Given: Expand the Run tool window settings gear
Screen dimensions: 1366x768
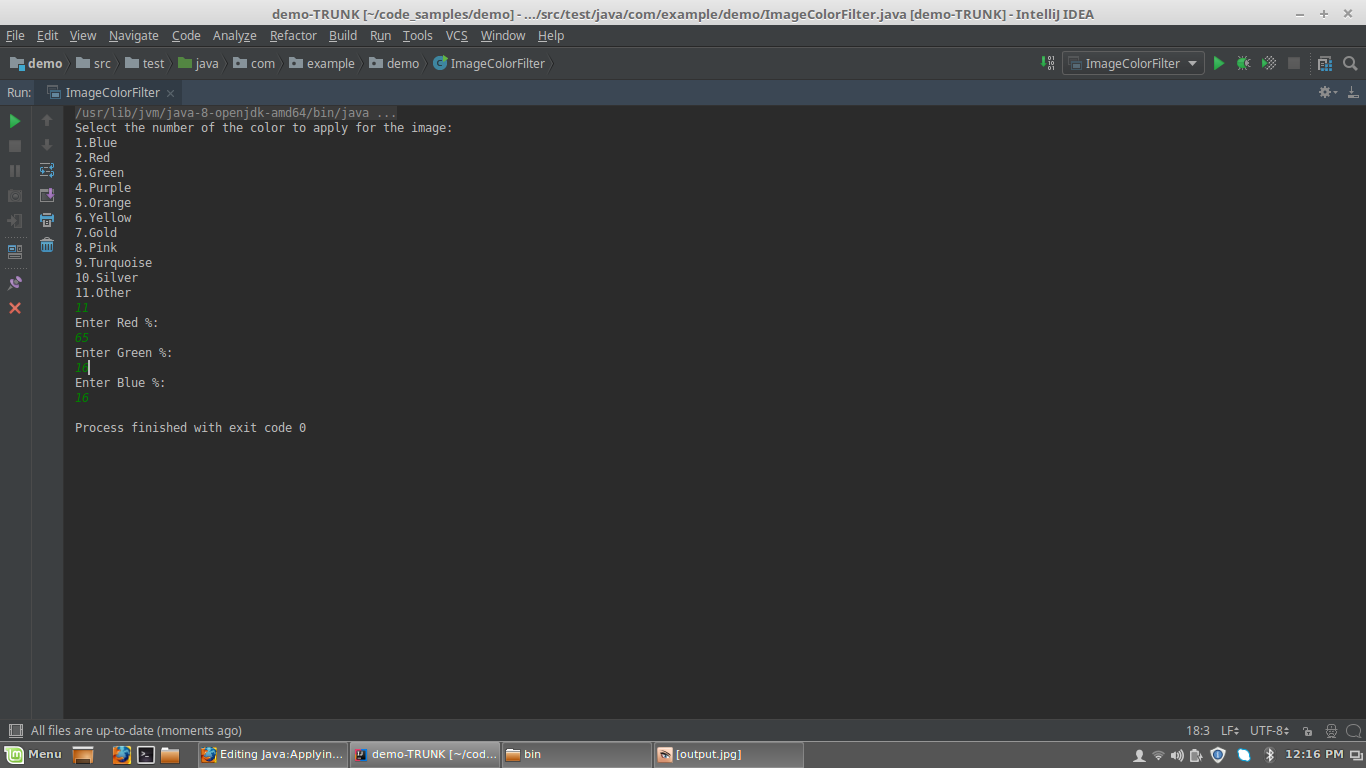Looking at the screenshot, I should point(1327,91).
